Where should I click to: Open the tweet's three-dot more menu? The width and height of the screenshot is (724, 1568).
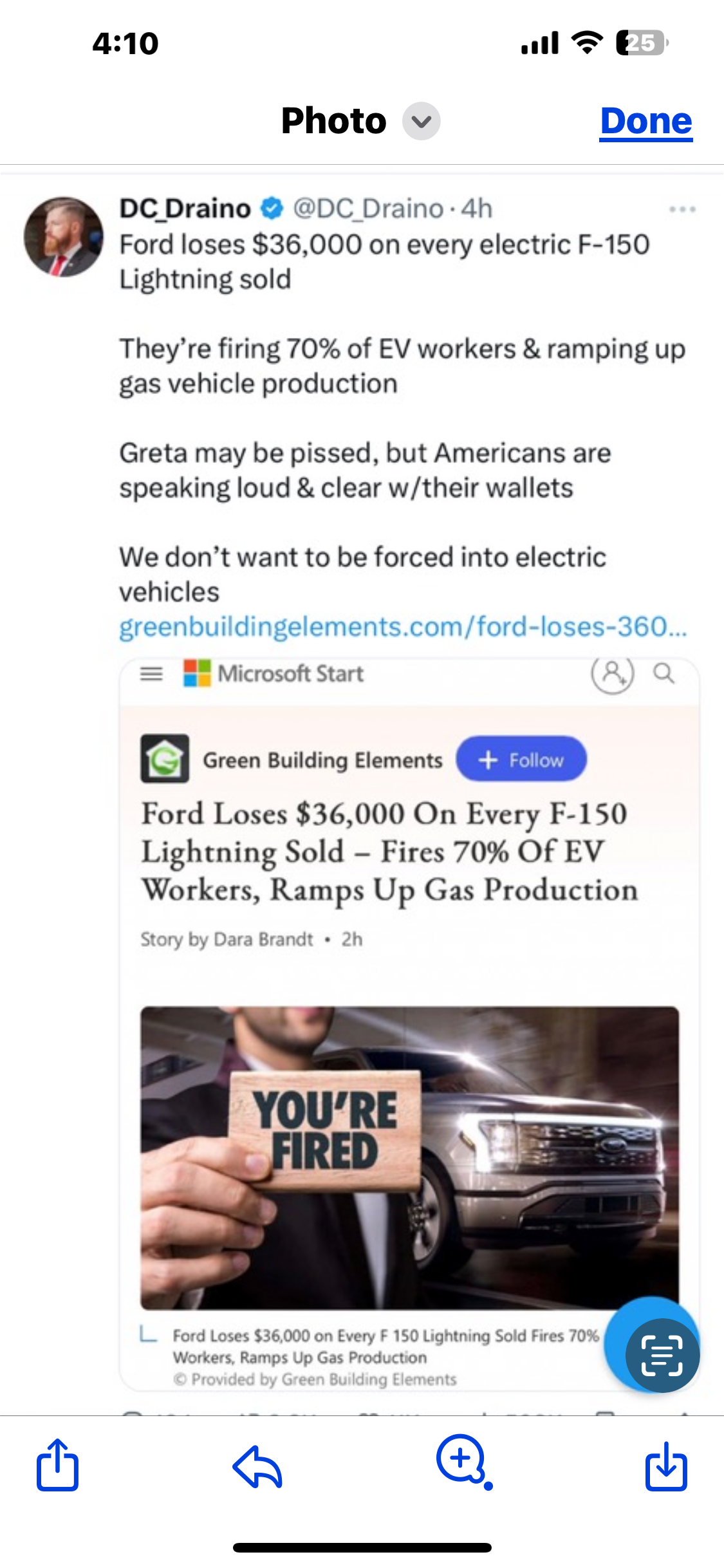(682, 209)
